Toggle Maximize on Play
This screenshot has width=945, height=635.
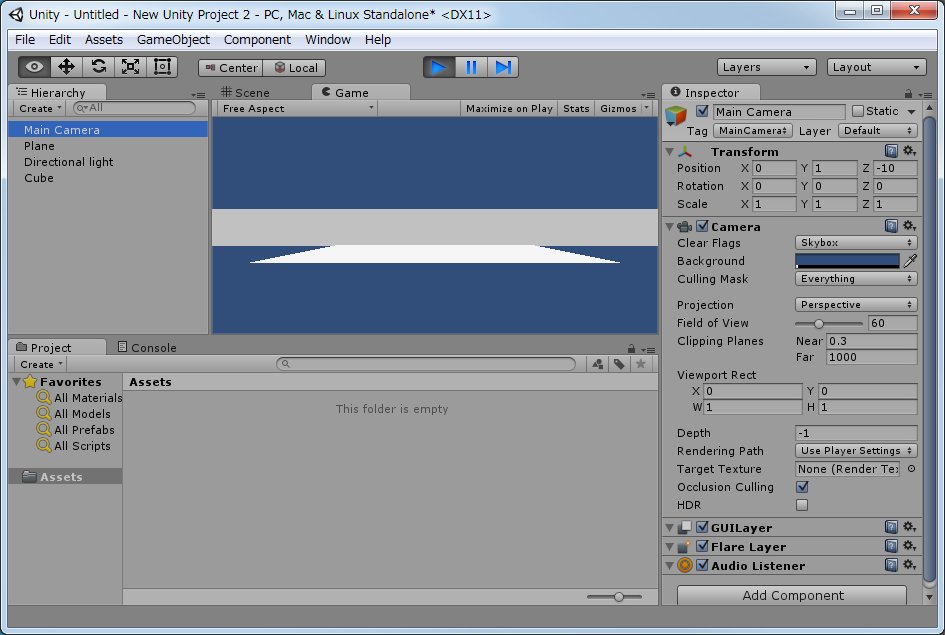tap(509, 108)
